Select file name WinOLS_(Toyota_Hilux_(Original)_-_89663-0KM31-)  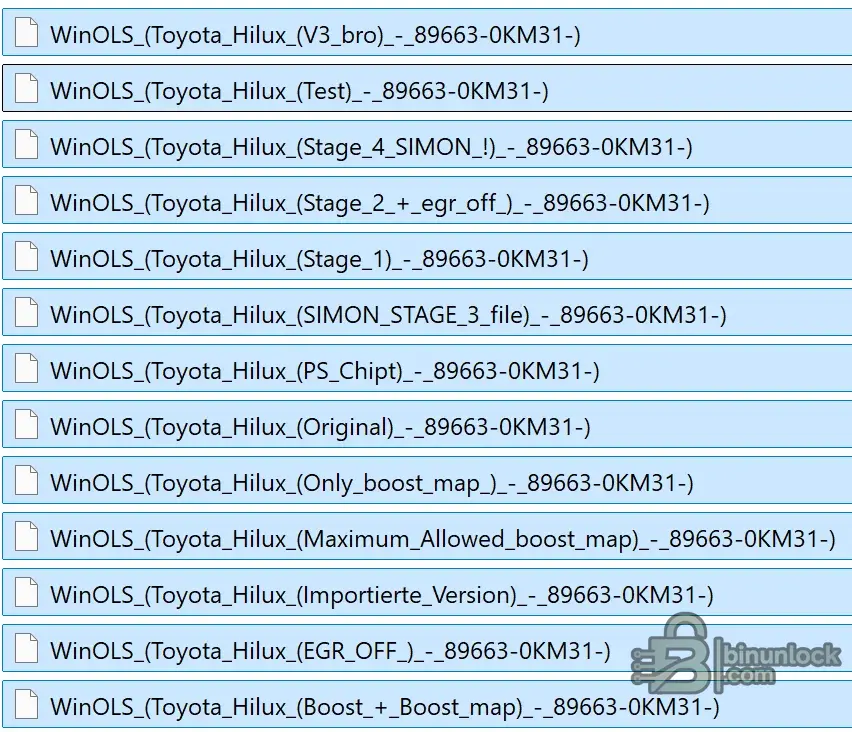click(x=321, y=427)
